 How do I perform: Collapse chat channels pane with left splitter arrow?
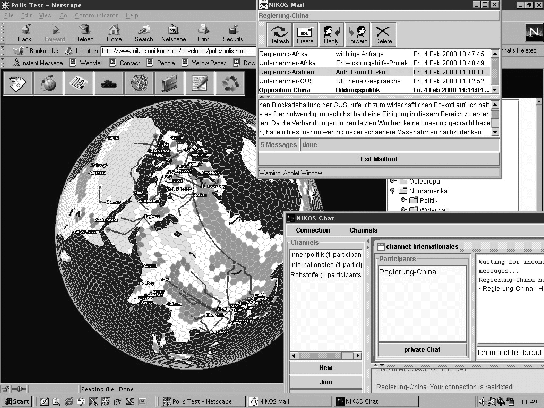pyautogui.click(x=368, y=240)
